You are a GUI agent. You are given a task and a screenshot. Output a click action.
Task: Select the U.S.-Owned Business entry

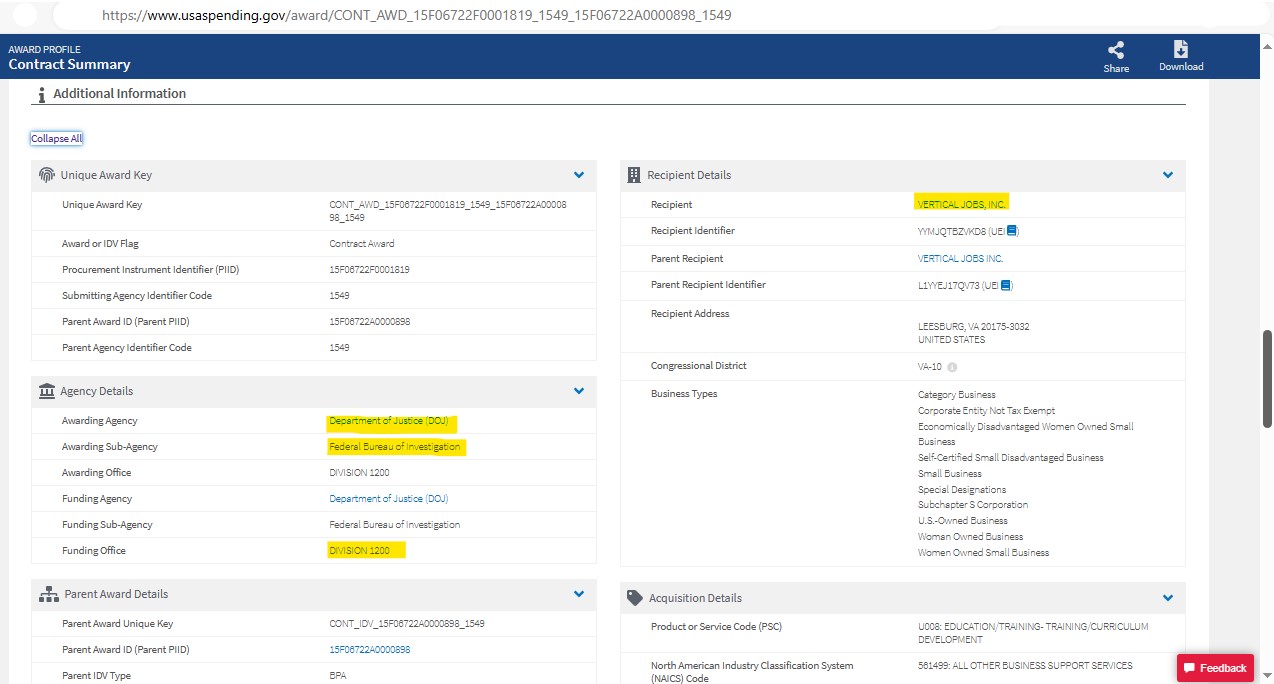(x=963, y=521)
